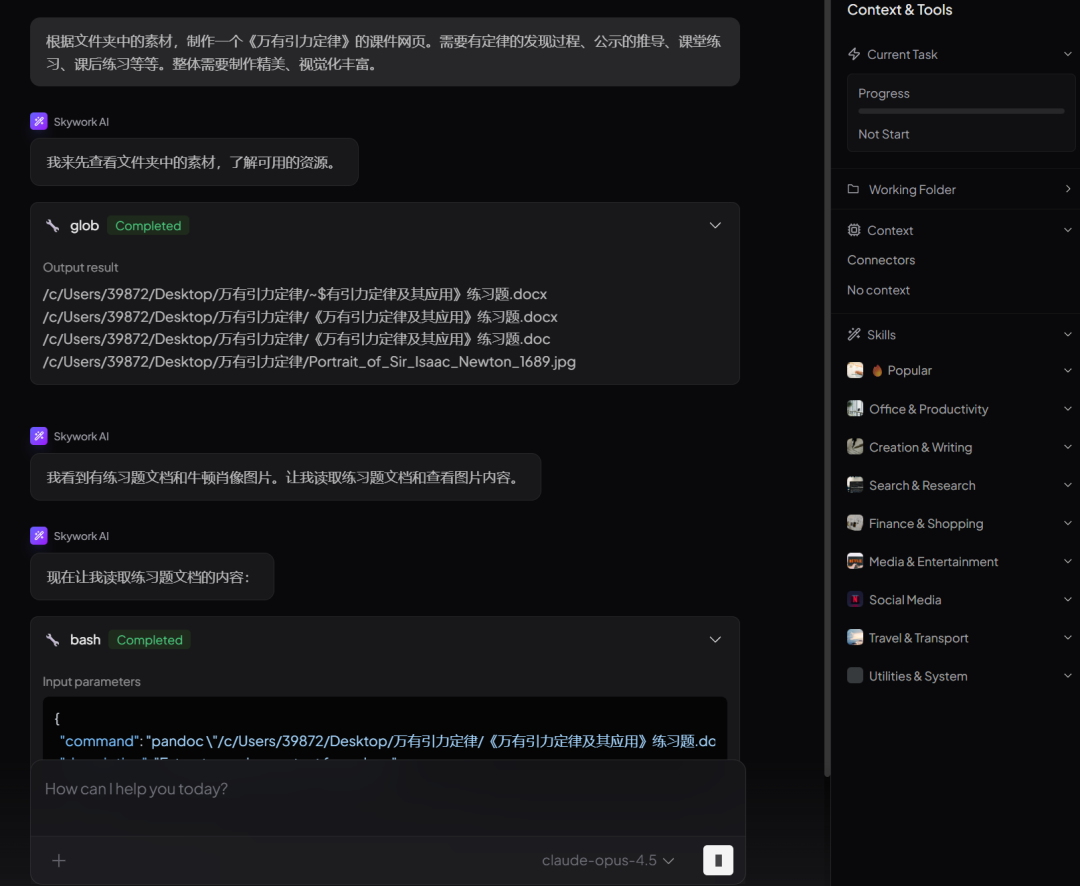Screen dimensions: 1080x886
Task: Click the Connectors label
Action: pos(881,260)
